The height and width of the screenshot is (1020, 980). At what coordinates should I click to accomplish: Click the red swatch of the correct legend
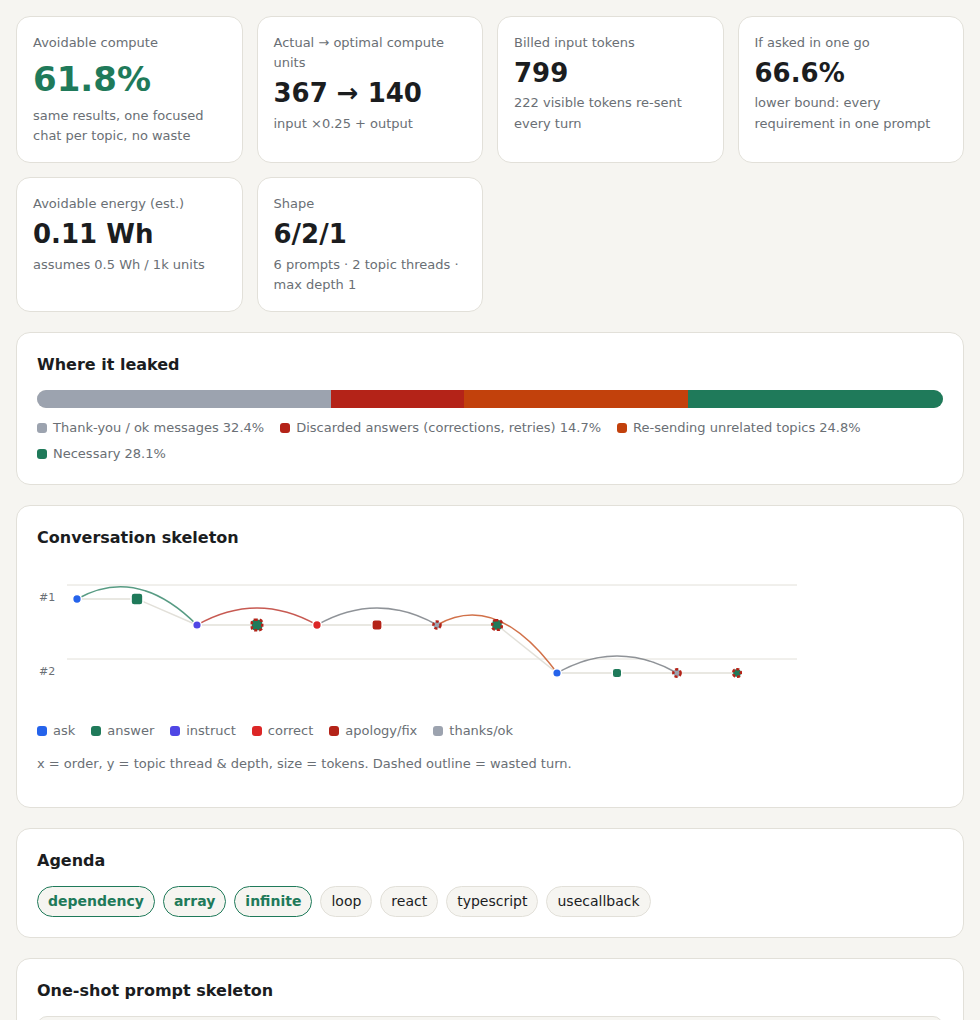(257, 731)
